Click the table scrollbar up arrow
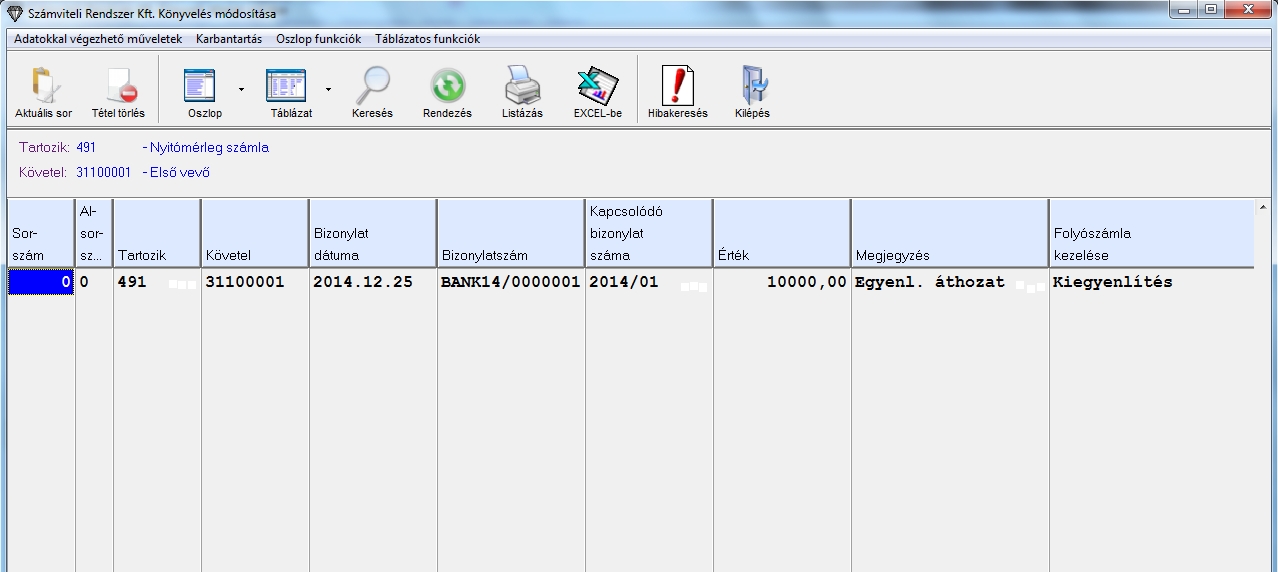The height and width of the screenshot is (572, 1278). (1265, 208)
